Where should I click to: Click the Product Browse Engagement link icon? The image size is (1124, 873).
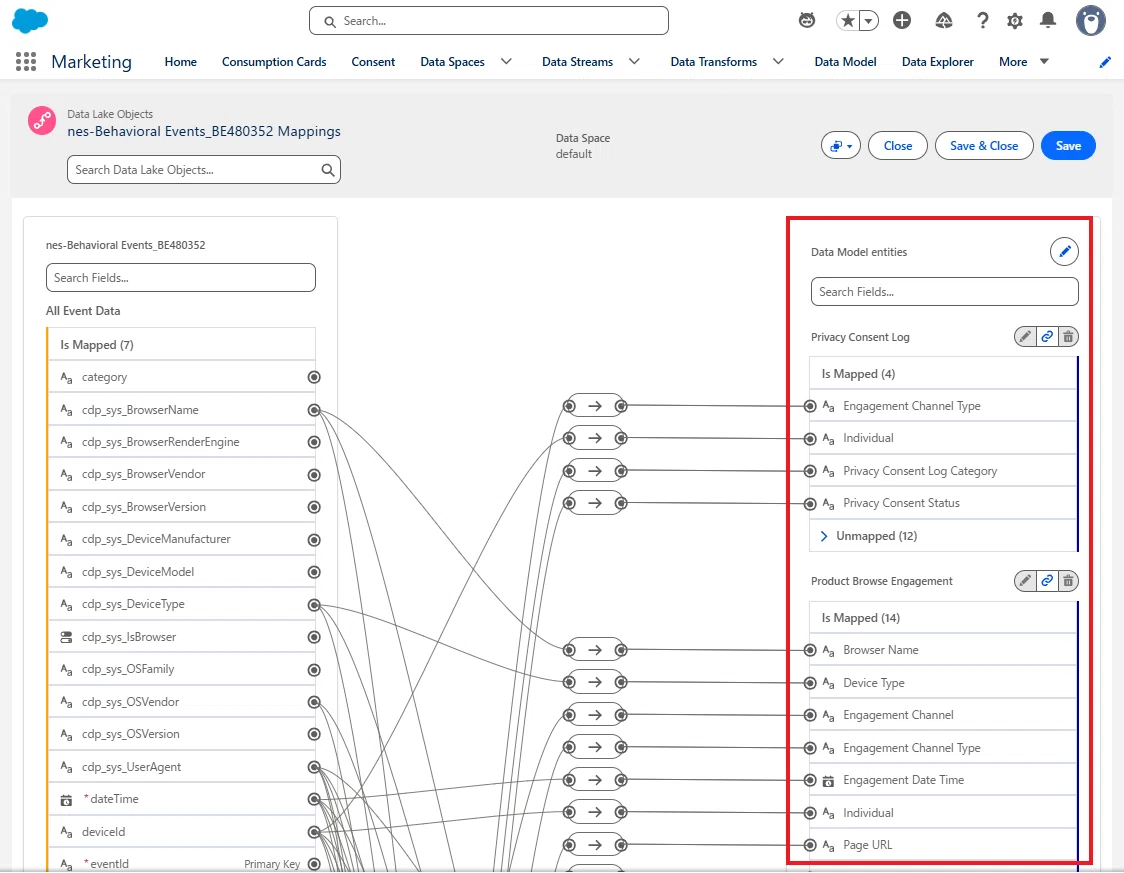click(x=1047, y=581)
